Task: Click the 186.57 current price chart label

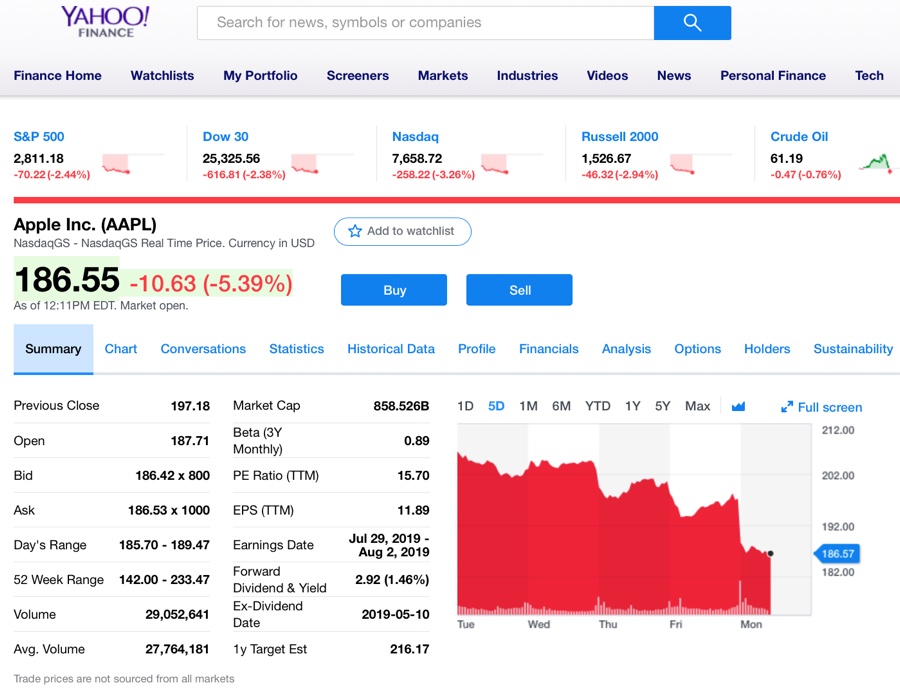Action: 837,554
